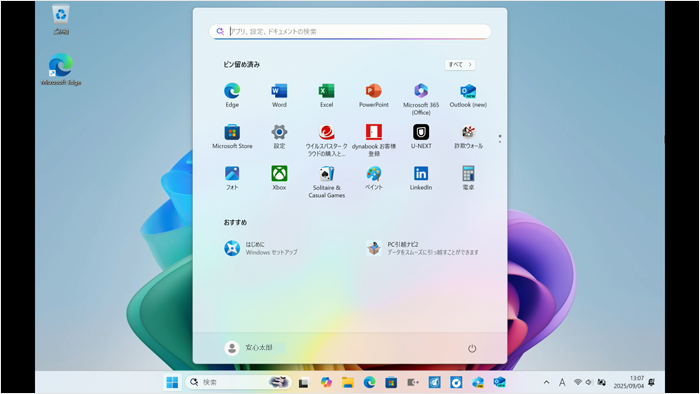
Task: Open the Excel pinned app
Action: 326,95
